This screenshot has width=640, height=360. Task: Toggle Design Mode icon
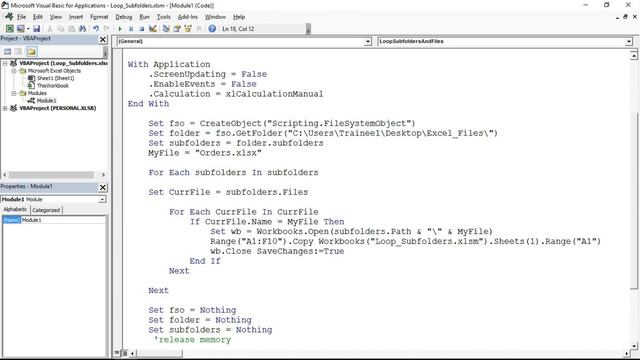(x=153, y=29)
